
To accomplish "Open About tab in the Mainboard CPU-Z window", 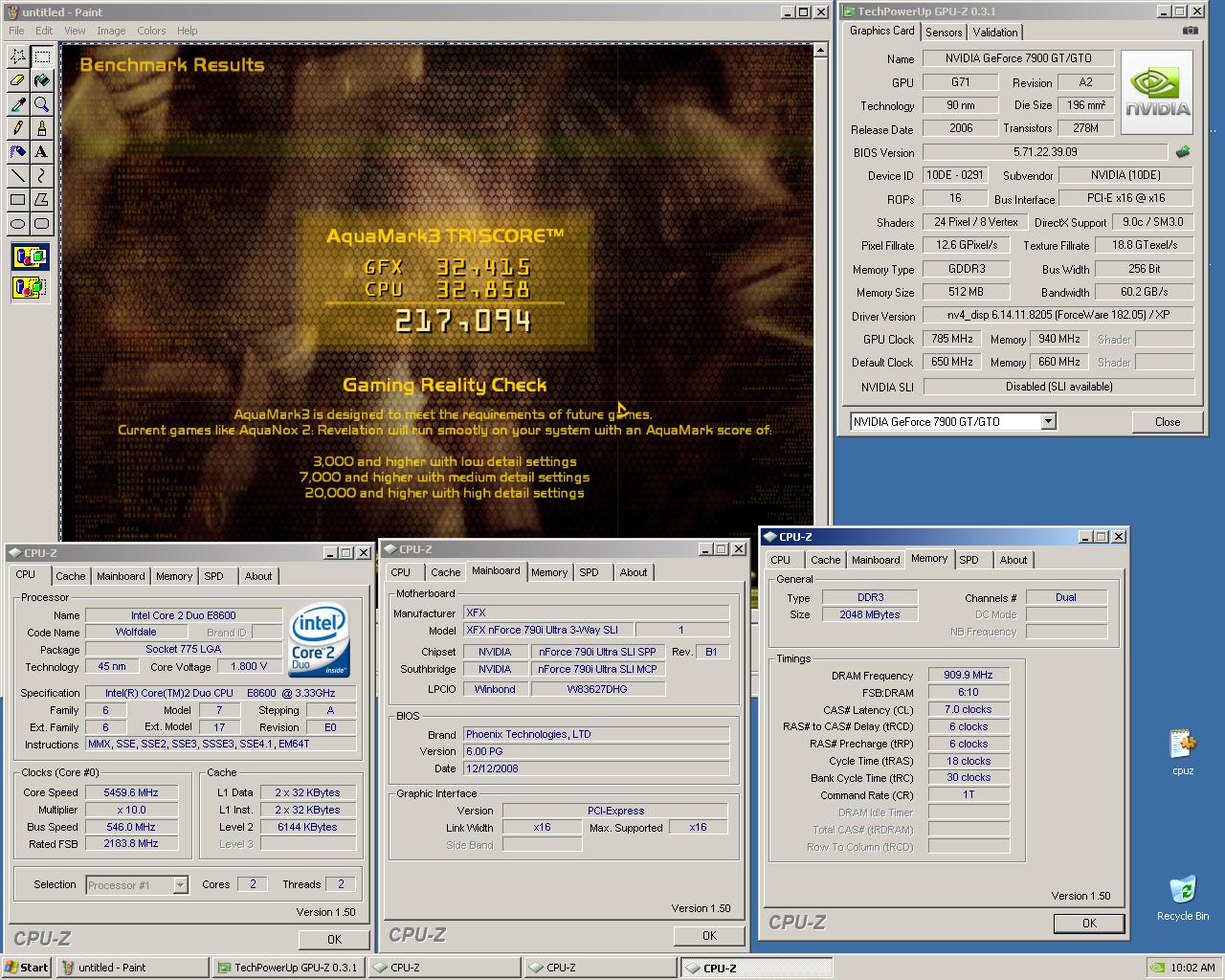I will coord(634,572).
